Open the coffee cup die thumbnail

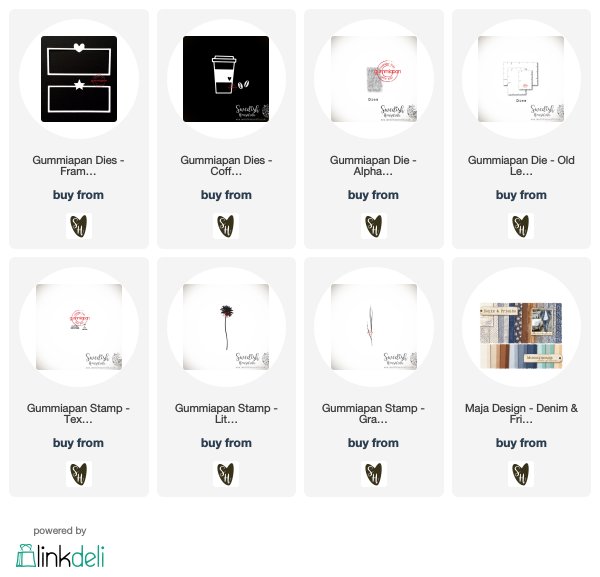coord(226,79)
